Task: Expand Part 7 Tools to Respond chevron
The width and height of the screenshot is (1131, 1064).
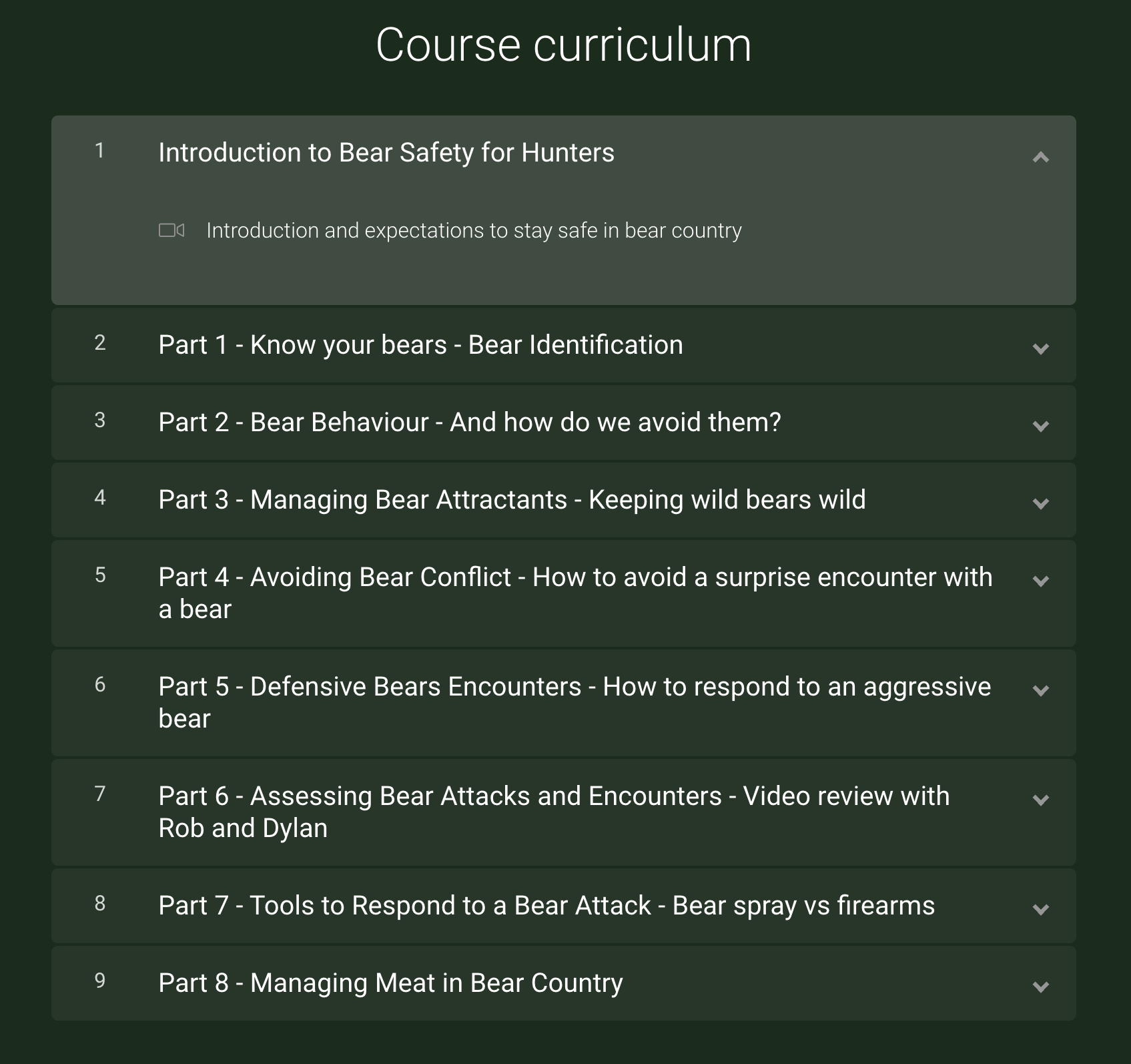Action: (x=1040, y=909)
